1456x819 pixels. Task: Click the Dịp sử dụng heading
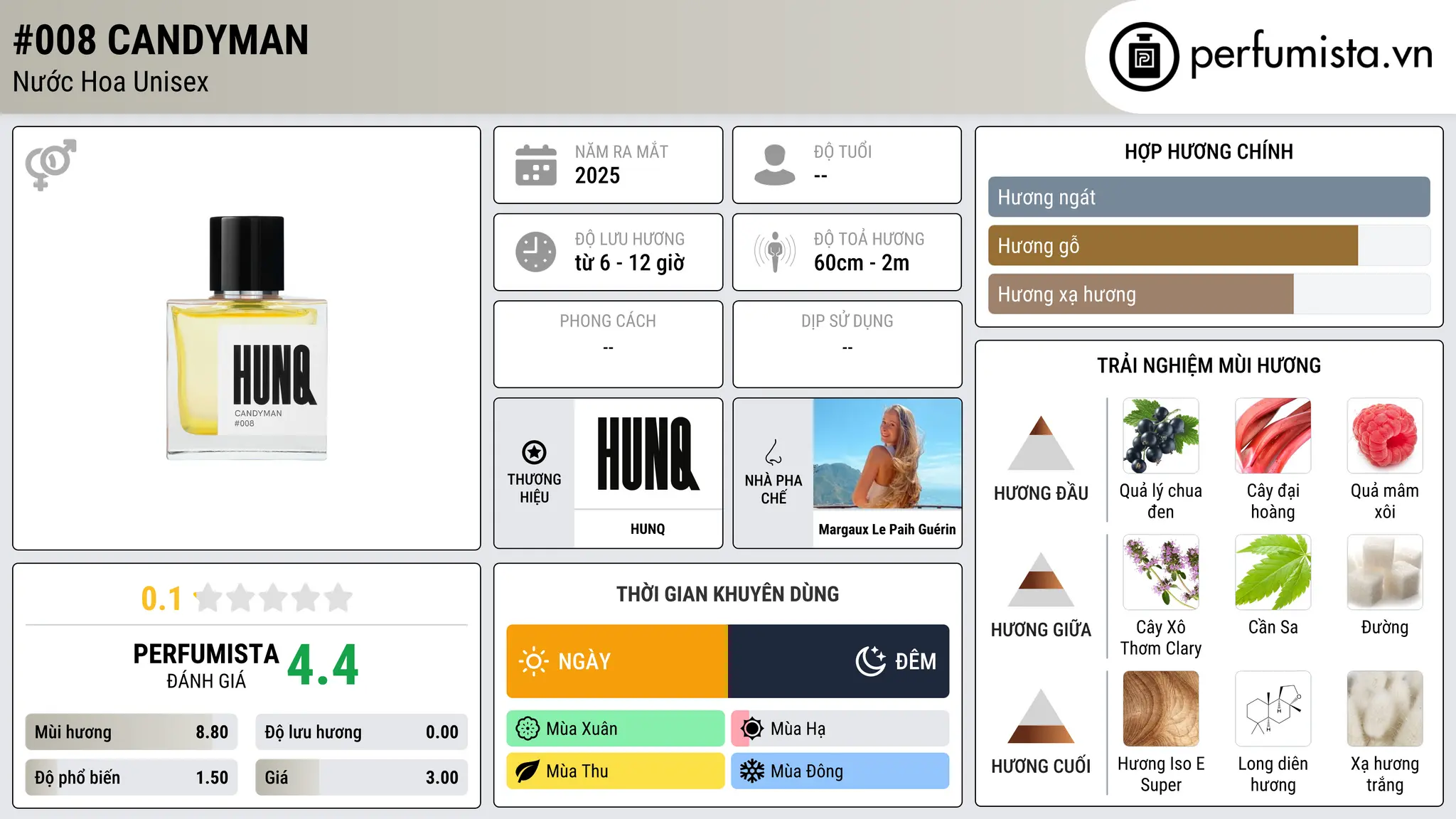point(847,321)
